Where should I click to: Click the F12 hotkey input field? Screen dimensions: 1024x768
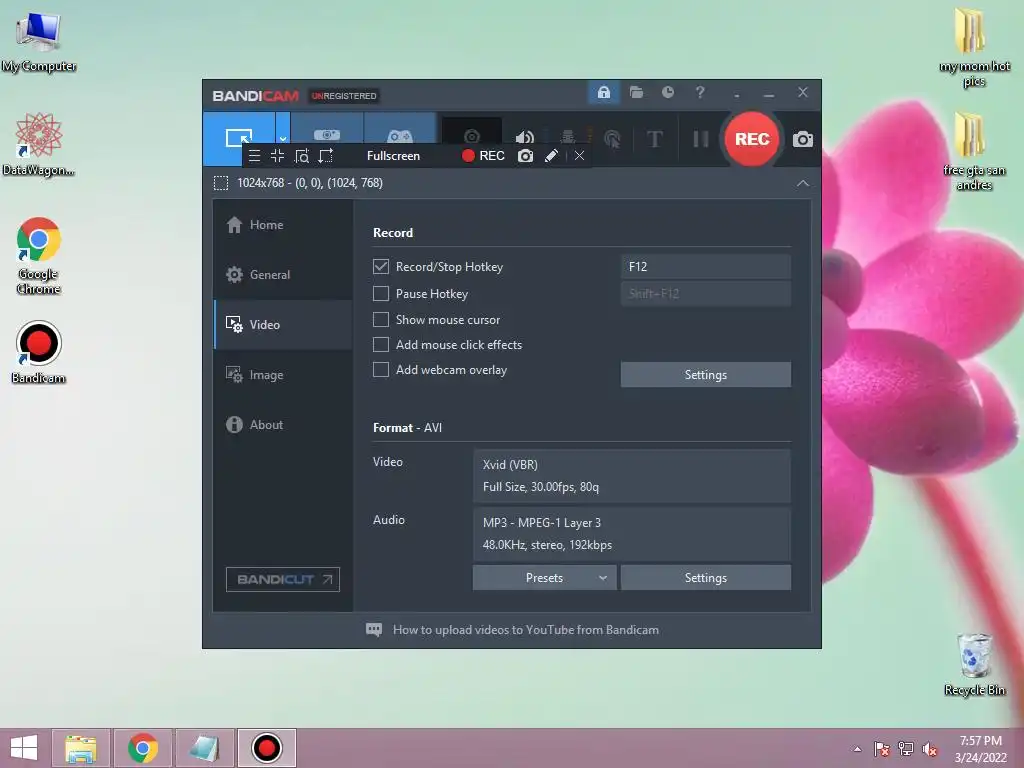[706, 266]
